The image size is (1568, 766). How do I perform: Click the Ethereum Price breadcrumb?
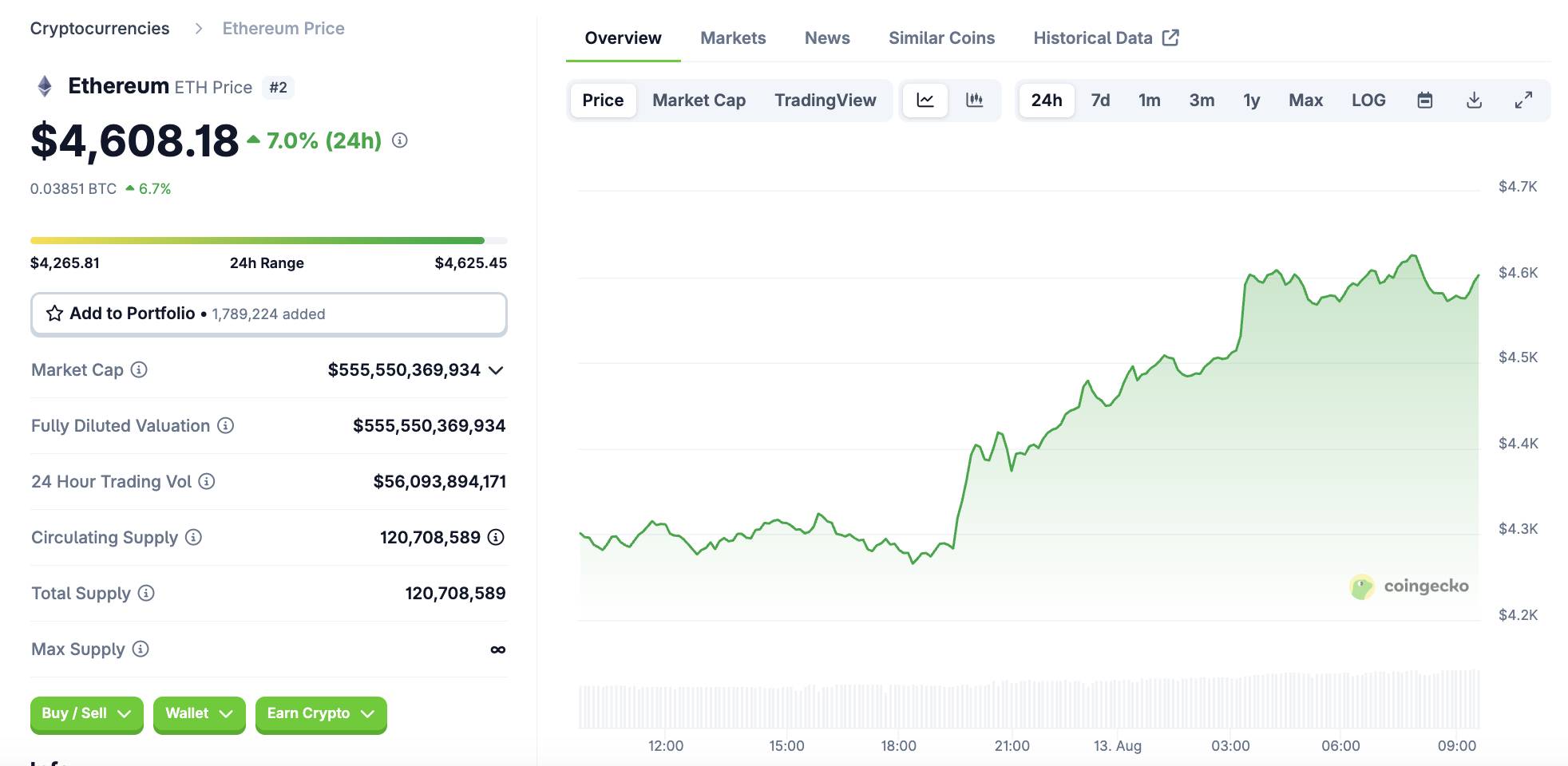coord(283,29)
